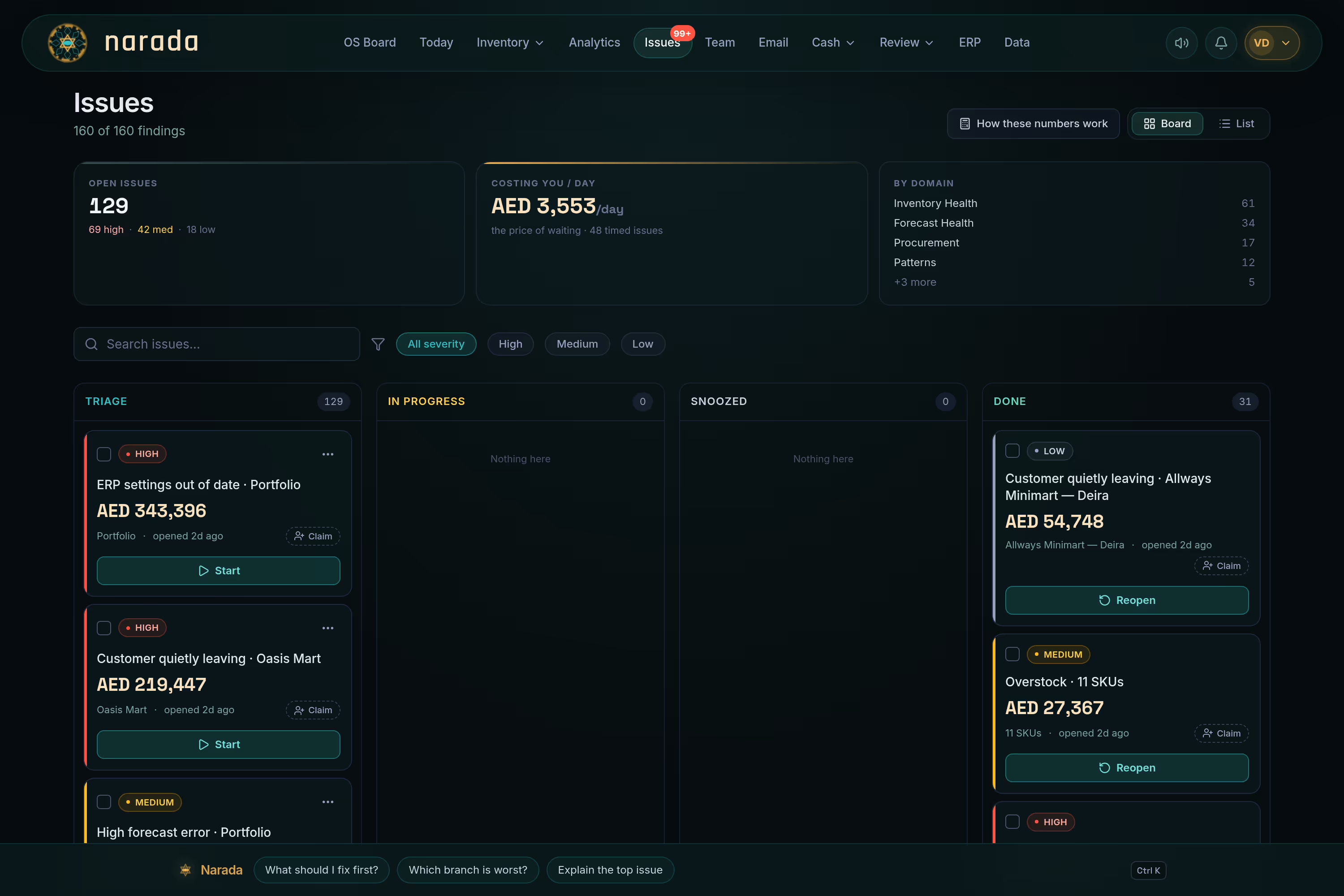Click the 69 high count
Image resolution: width=1344 pixels, height=896 pixels.
tap(106, 229)
